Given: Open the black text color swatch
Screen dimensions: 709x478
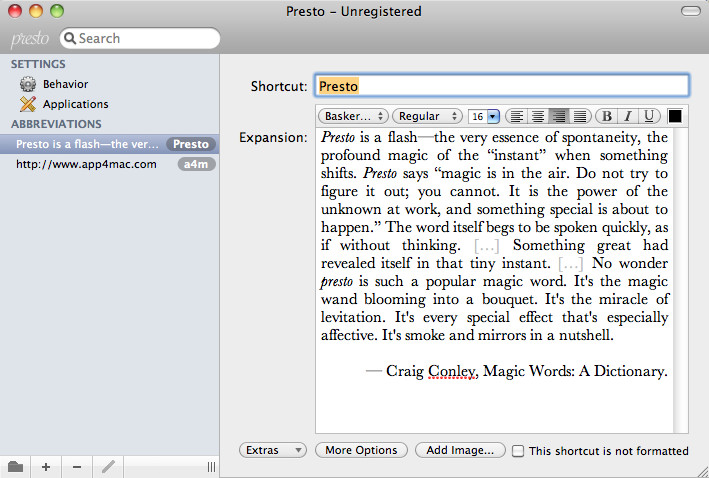Looking at the screenshot, I should click(x=675, y=116).
